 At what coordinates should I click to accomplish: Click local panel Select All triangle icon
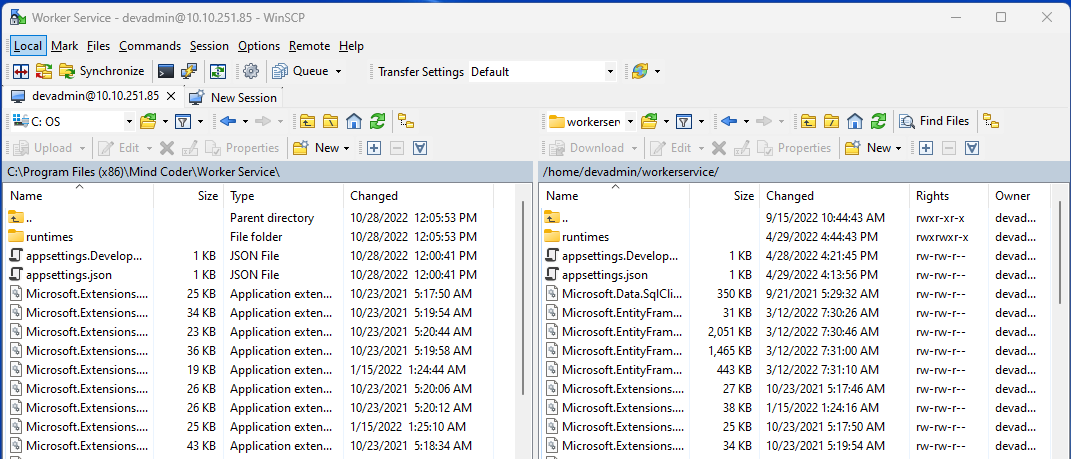(420, 148)
